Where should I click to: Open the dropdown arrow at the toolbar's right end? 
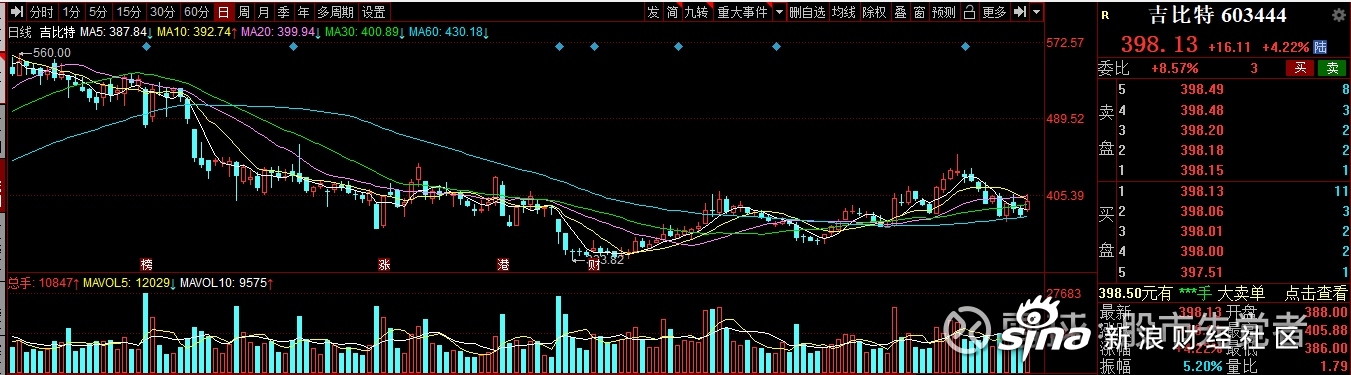(1036, 12)
